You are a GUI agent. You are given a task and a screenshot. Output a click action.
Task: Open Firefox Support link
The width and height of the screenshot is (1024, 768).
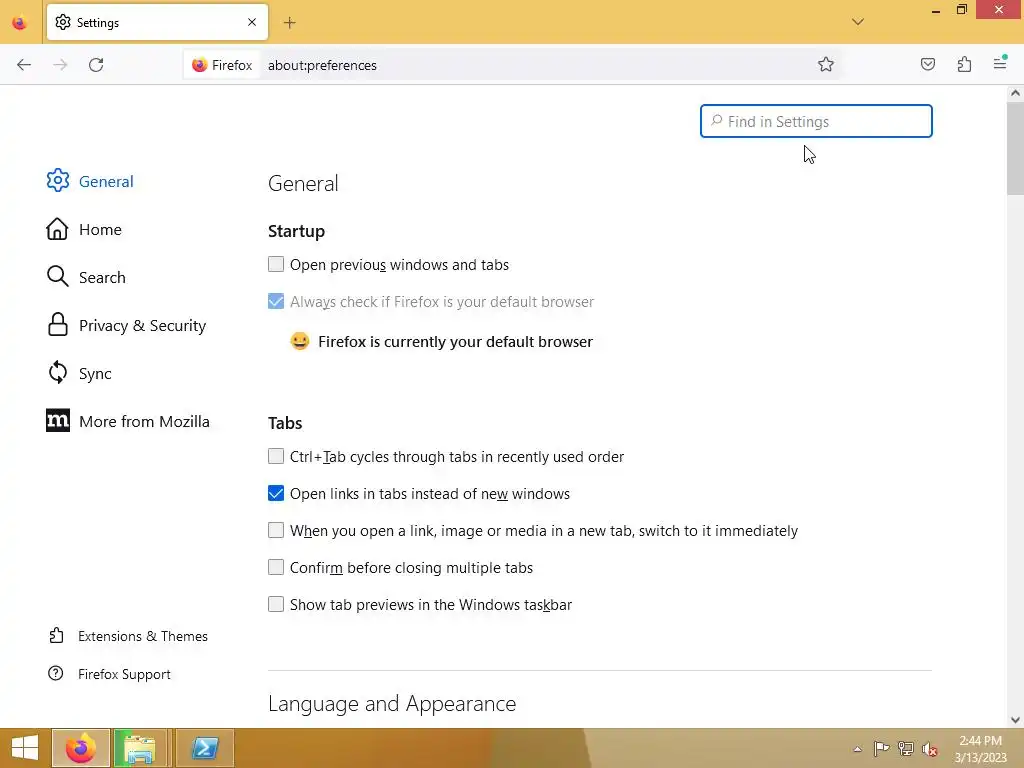coord(109,674)
